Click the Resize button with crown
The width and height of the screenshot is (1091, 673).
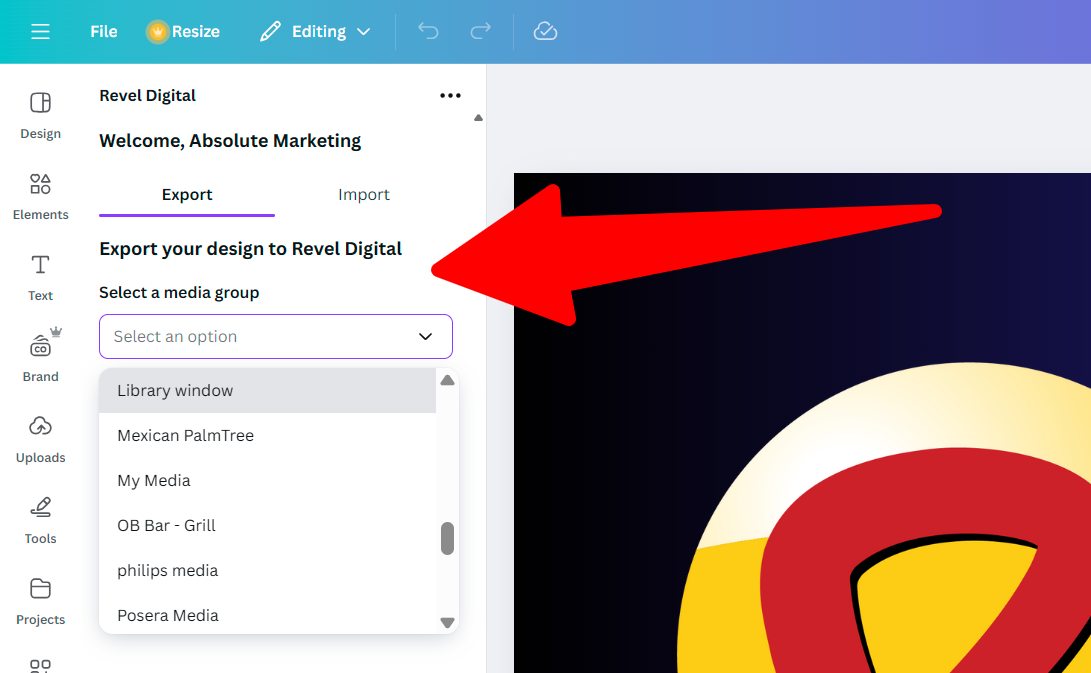click(x=182, y=31)
